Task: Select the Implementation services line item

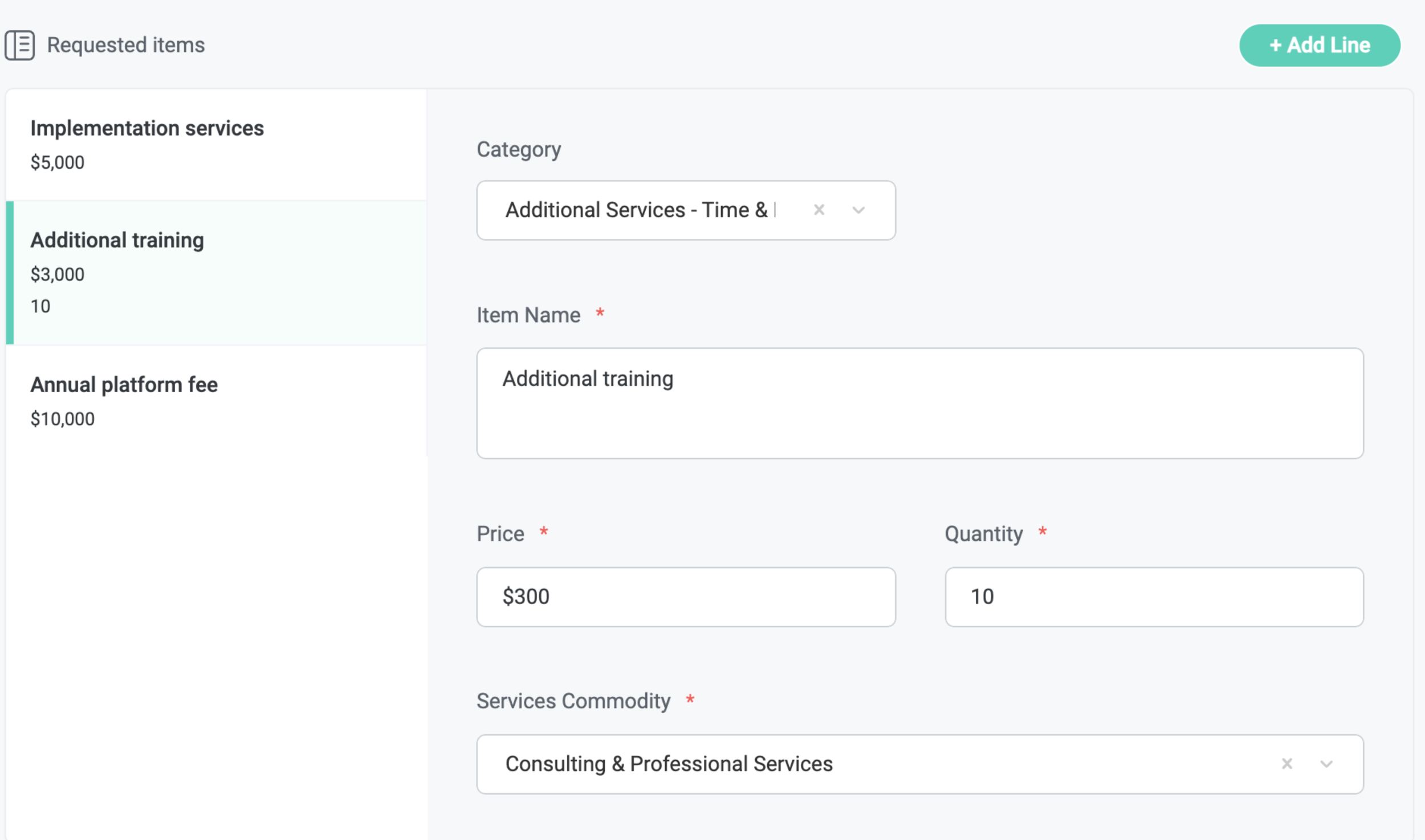Action: coord(147,129)
